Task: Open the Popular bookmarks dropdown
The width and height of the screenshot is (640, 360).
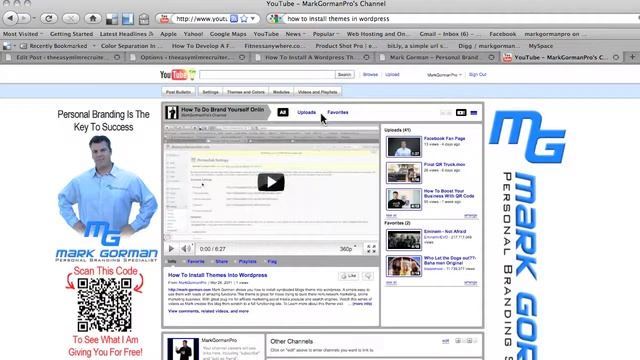Action: 326,34
